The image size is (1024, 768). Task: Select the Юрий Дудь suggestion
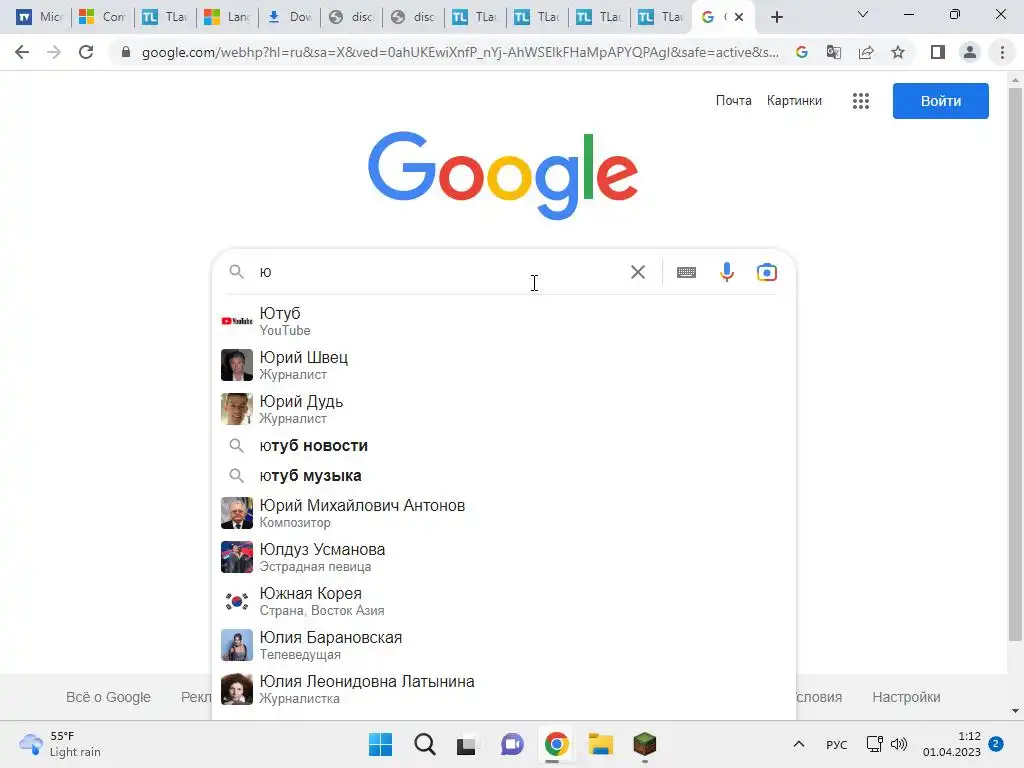504,409
